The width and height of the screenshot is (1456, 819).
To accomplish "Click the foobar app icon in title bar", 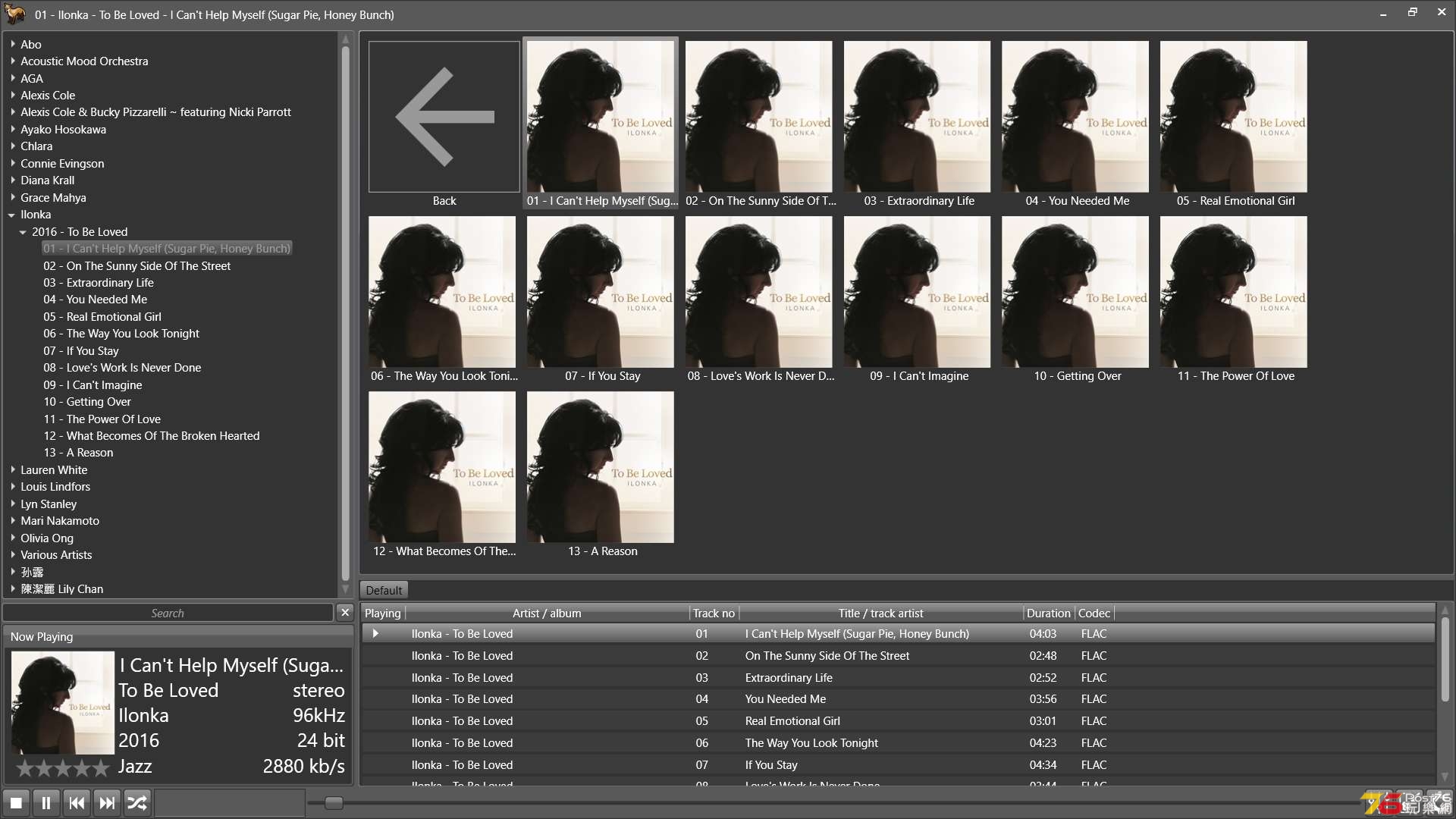I will (15, 14).
